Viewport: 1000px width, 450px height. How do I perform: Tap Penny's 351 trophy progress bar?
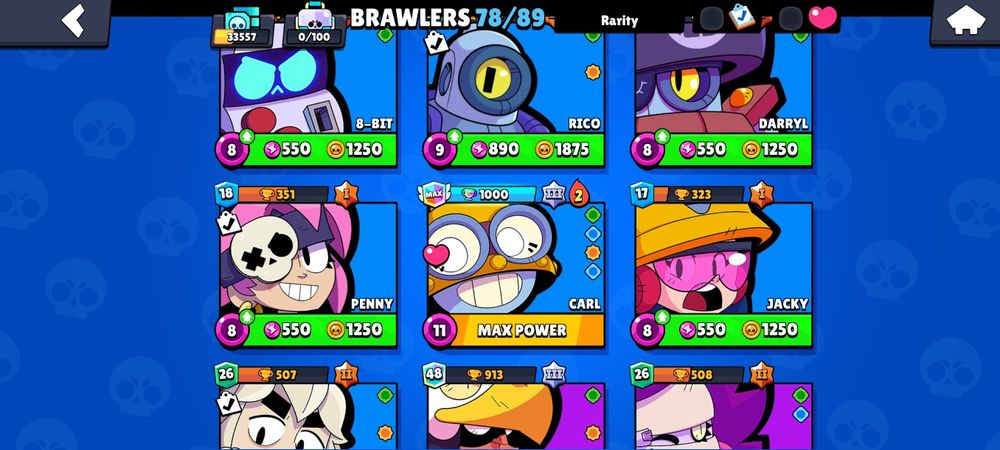click(284, 194)
